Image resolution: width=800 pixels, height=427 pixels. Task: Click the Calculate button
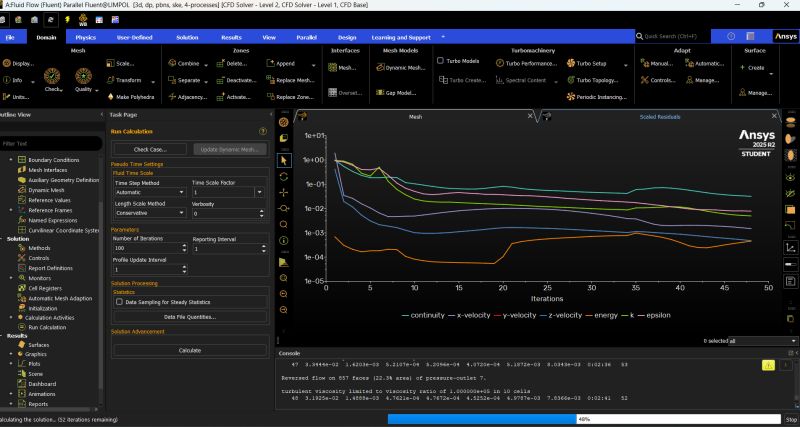pyautogui.click(x=190, y=350)
